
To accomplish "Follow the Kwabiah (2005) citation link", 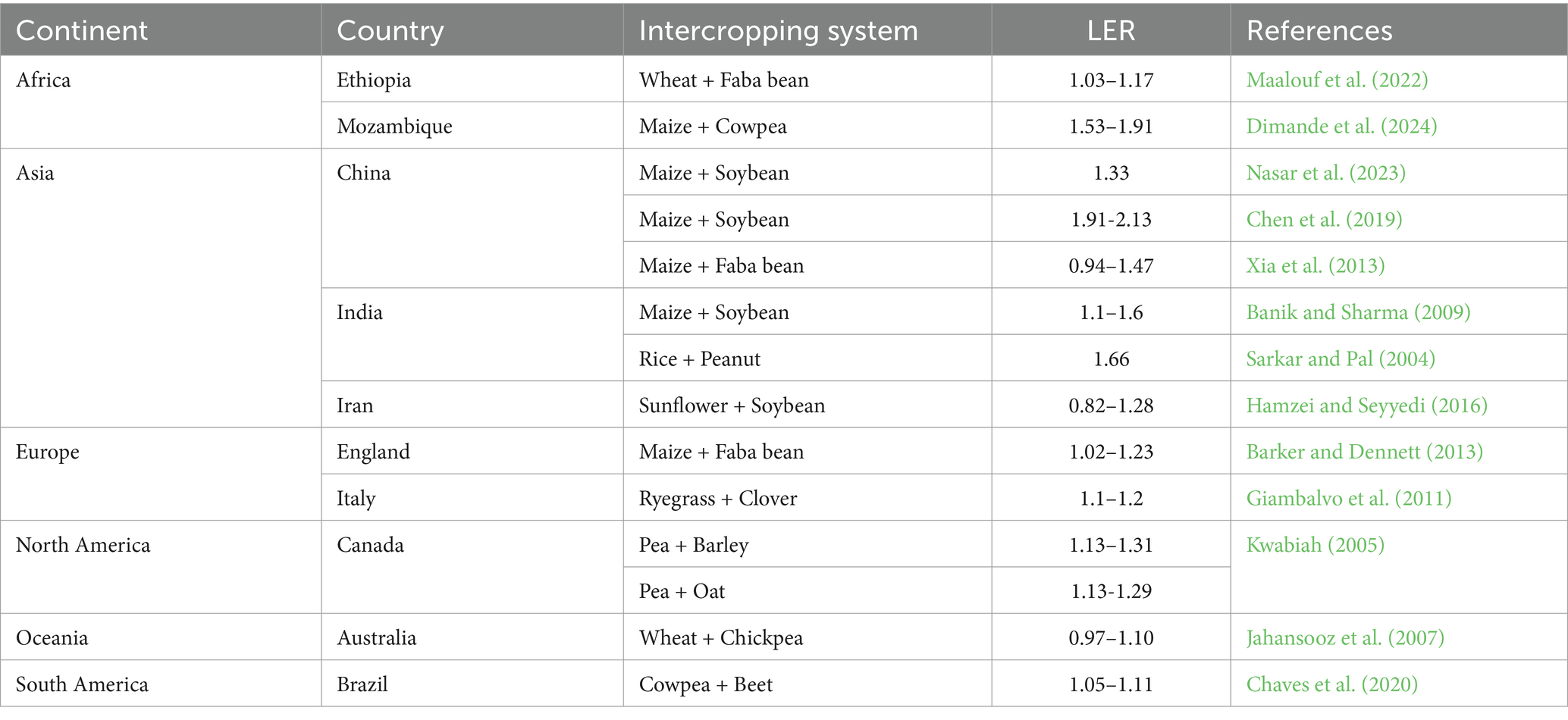I will point(1315,545).
